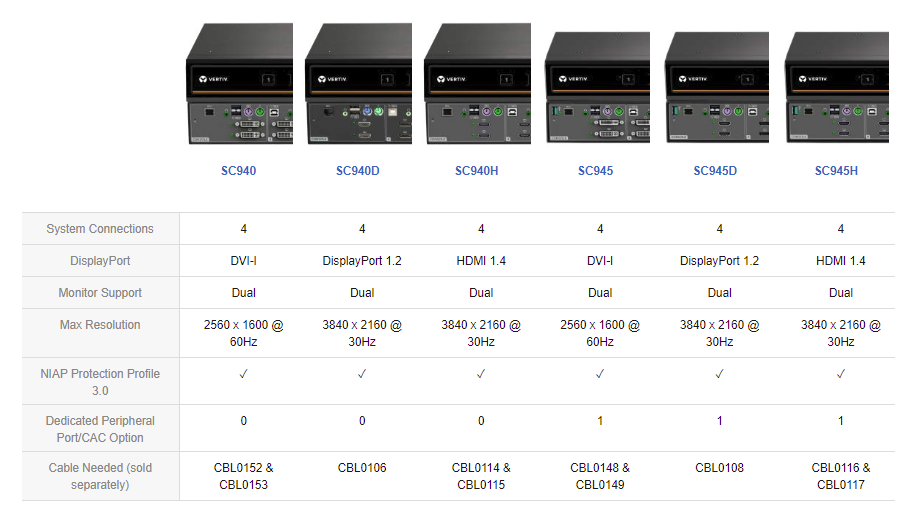Image resolution: width=921 pixels, height=506 pixels.
Task: Open the SC940H product link
Action: pos(477,171)
